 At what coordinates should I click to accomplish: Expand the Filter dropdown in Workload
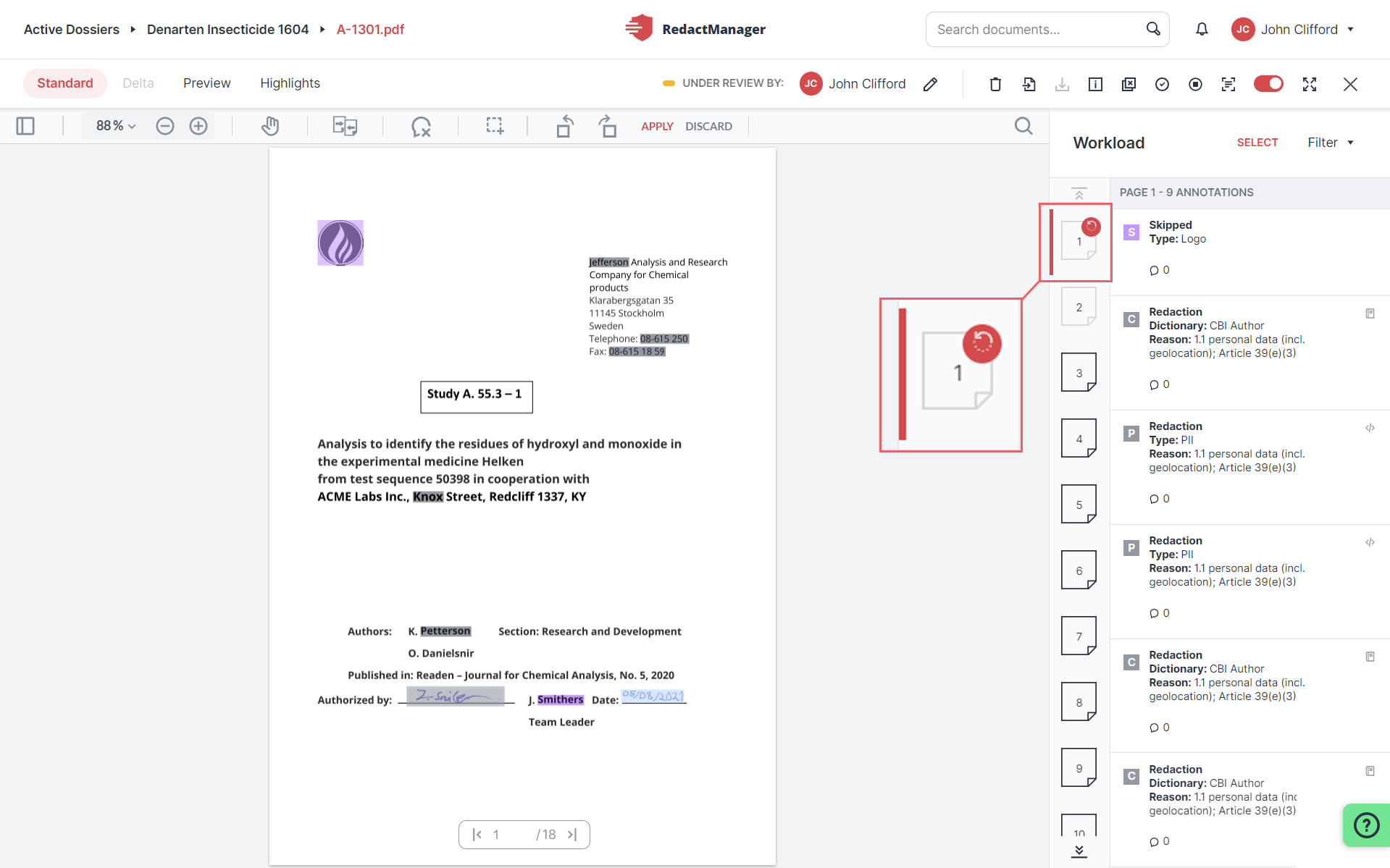click(x=1331, y=143)
